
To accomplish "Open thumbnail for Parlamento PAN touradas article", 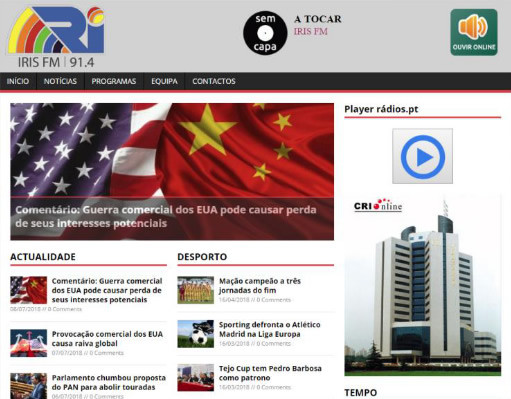I will (29, 386).
